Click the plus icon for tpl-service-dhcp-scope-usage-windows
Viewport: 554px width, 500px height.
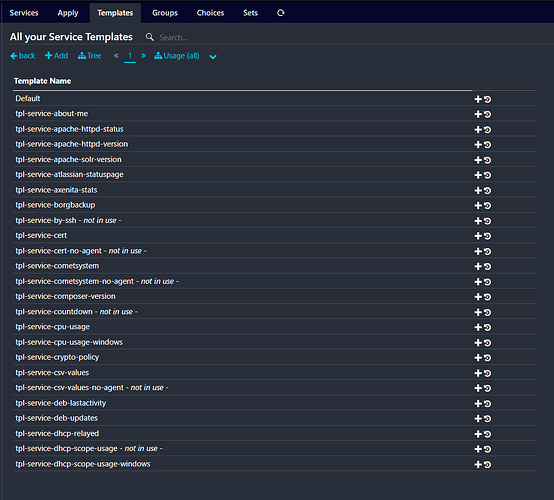[x=478, y=464]
